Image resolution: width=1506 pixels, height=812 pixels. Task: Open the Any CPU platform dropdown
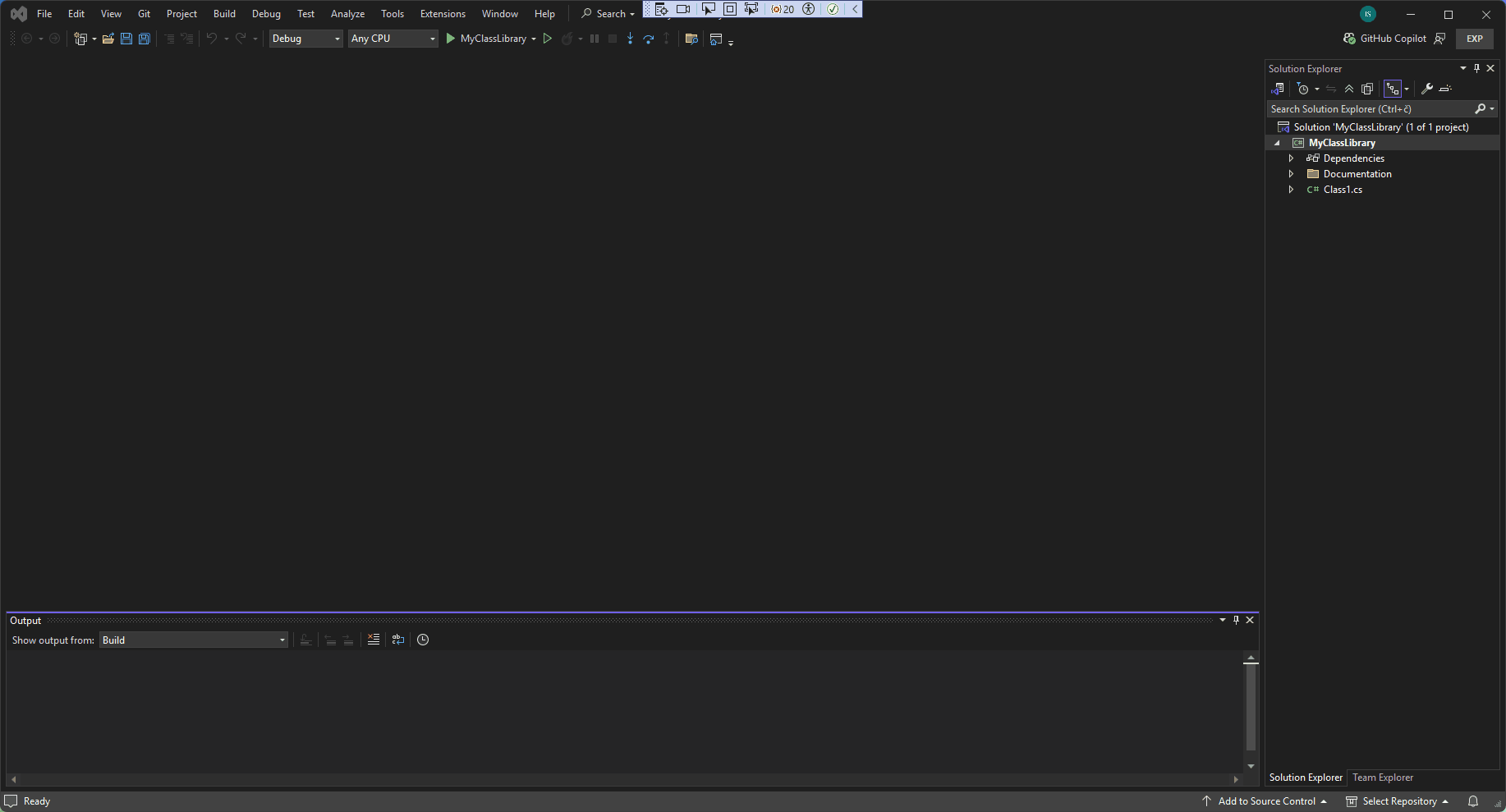click(393, 39)
